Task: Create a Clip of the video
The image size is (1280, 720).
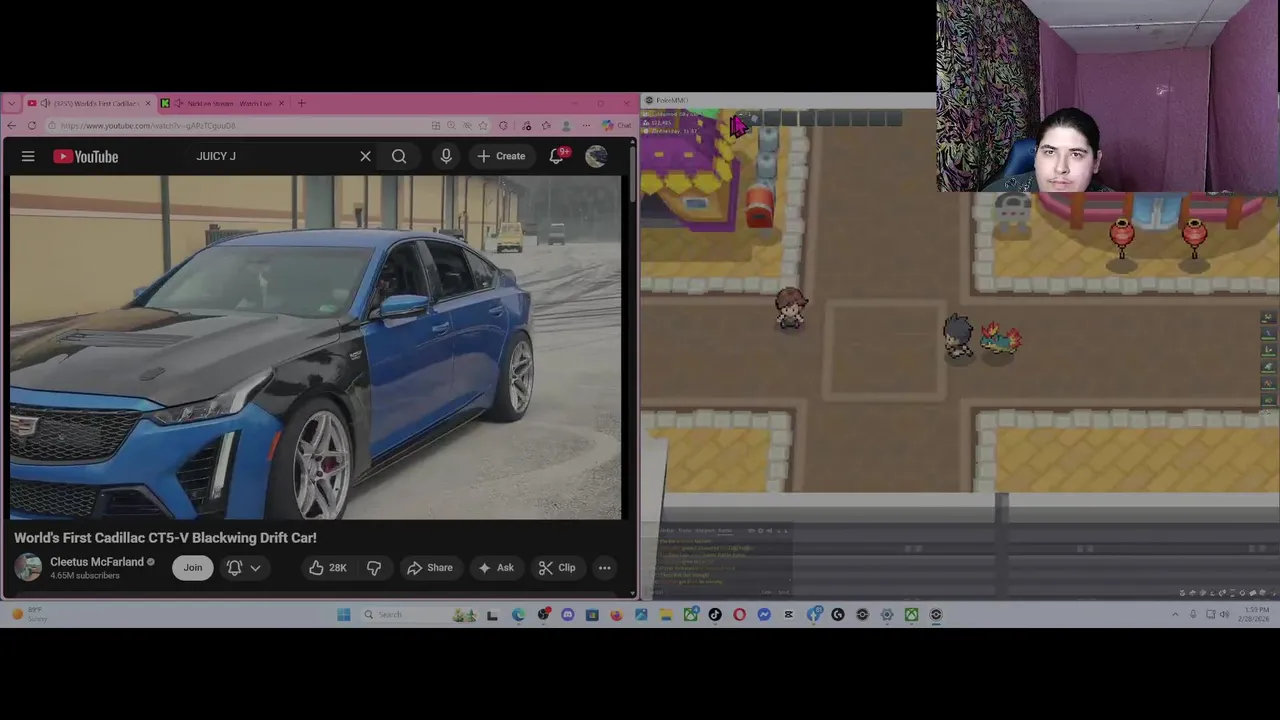Action: click(557, 567)
